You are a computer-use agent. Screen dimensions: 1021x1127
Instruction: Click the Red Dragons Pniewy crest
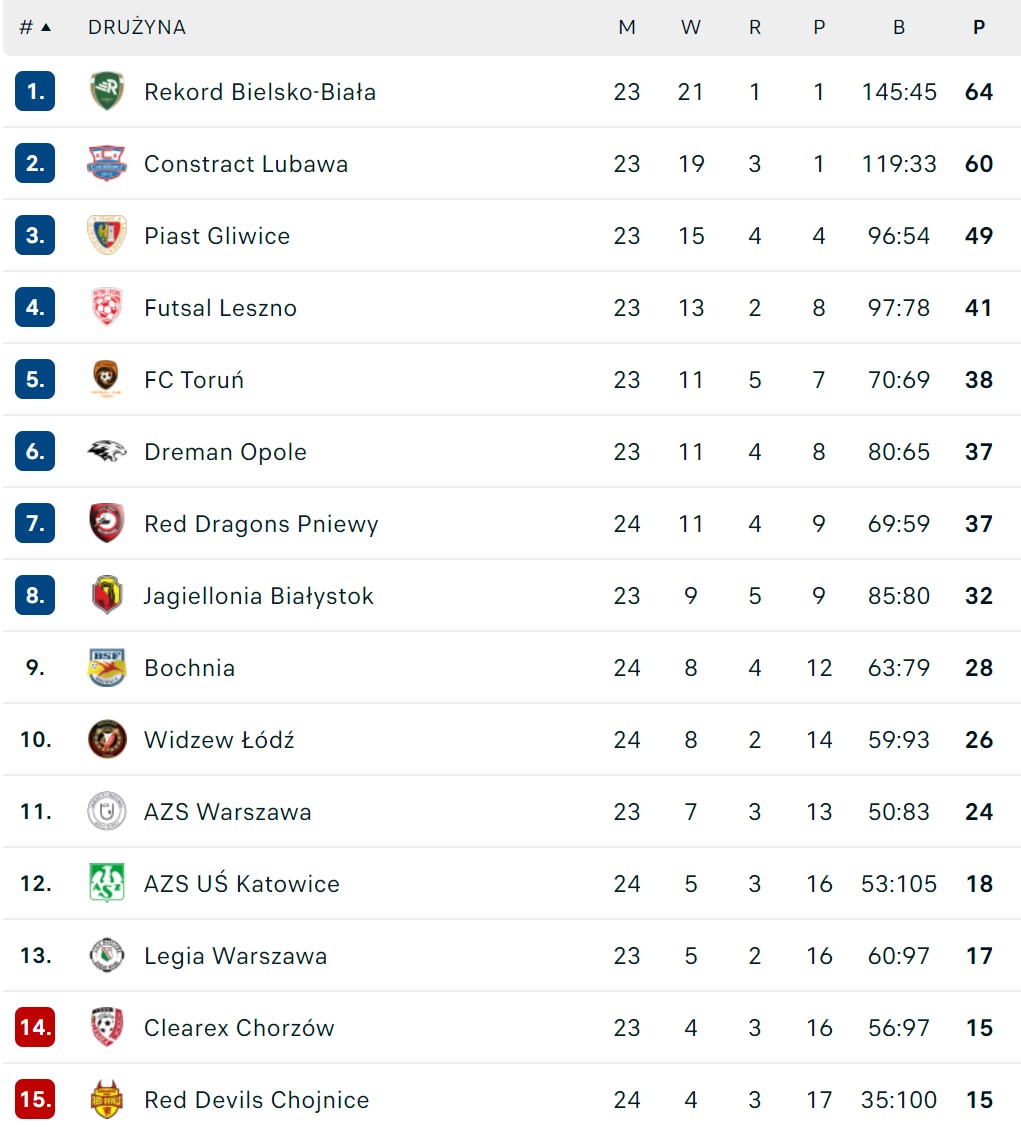[107, 524]
